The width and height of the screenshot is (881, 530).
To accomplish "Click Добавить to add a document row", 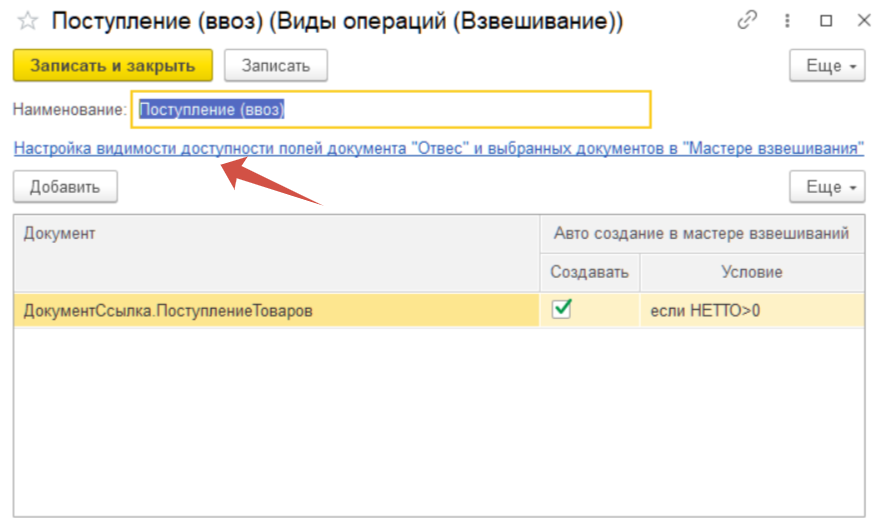I will [x=65, y=187].
